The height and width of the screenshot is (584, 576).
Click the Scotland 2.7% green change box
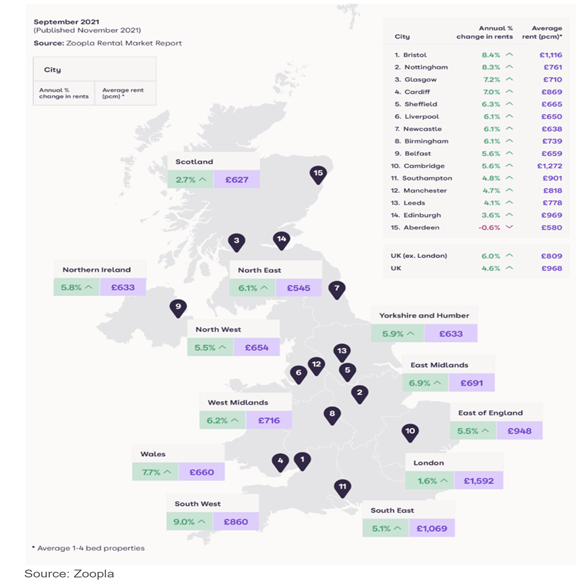pos(191,180)
